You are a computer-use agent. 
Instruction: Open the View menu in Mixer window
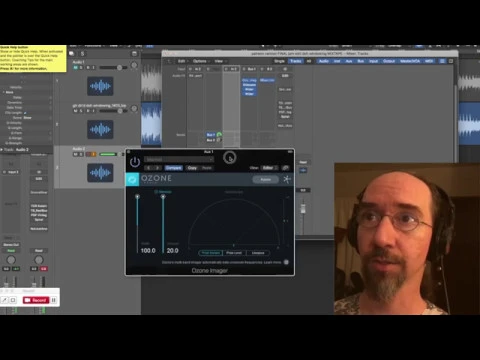pyautogui.click(x=220, y=61)
